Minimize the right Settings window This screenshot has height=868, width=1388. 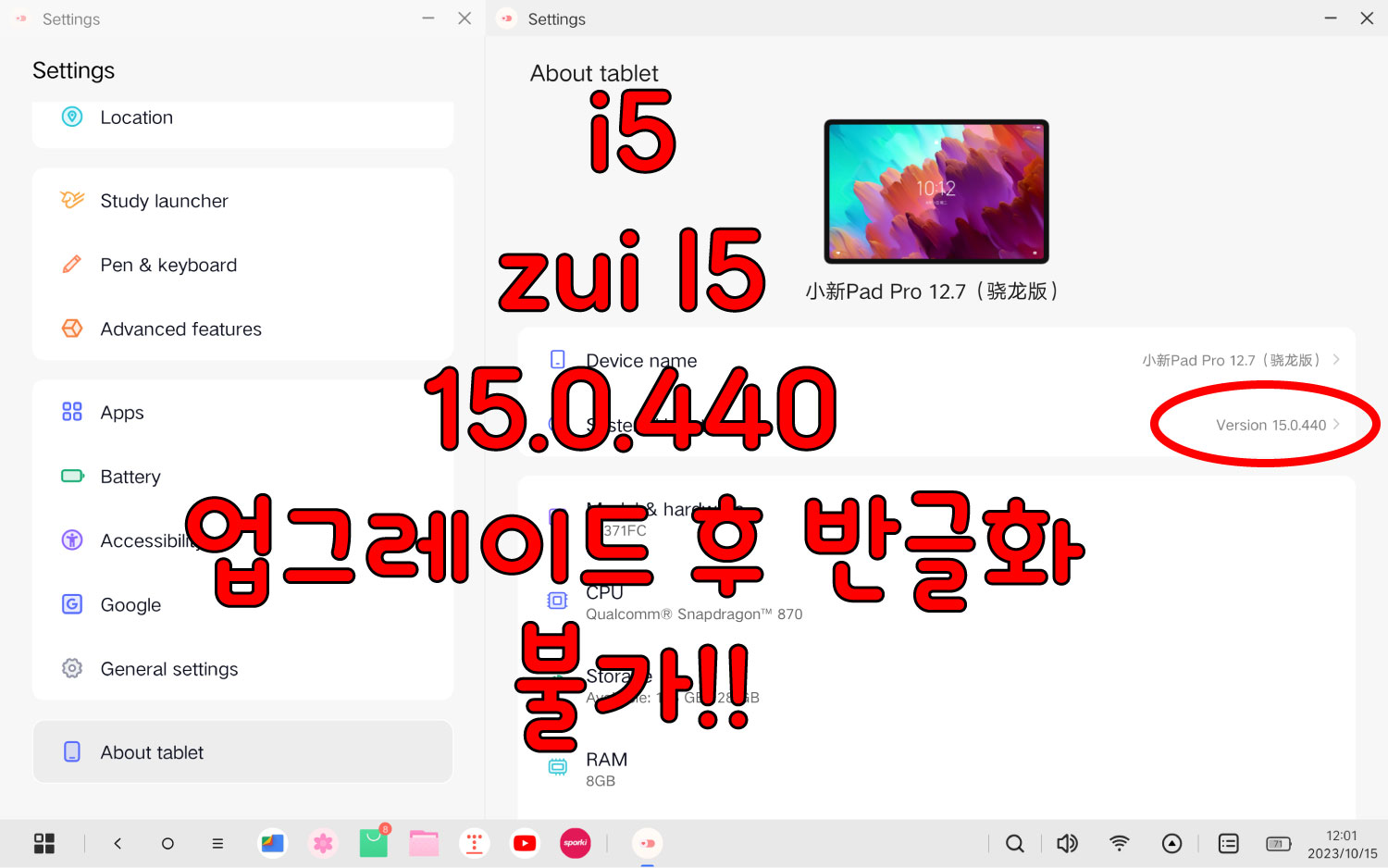1331,19
